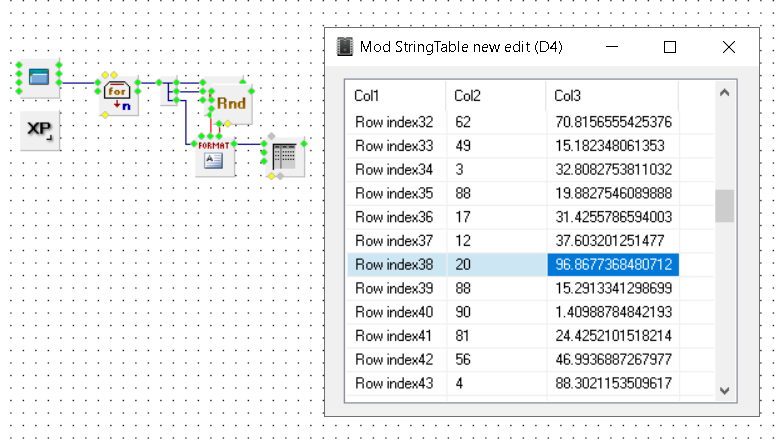Viewport: 780px width, 447px height.
Task: Click the vertical scrollbar thumb
Action: pyautogui.click(x=724, y=205)
